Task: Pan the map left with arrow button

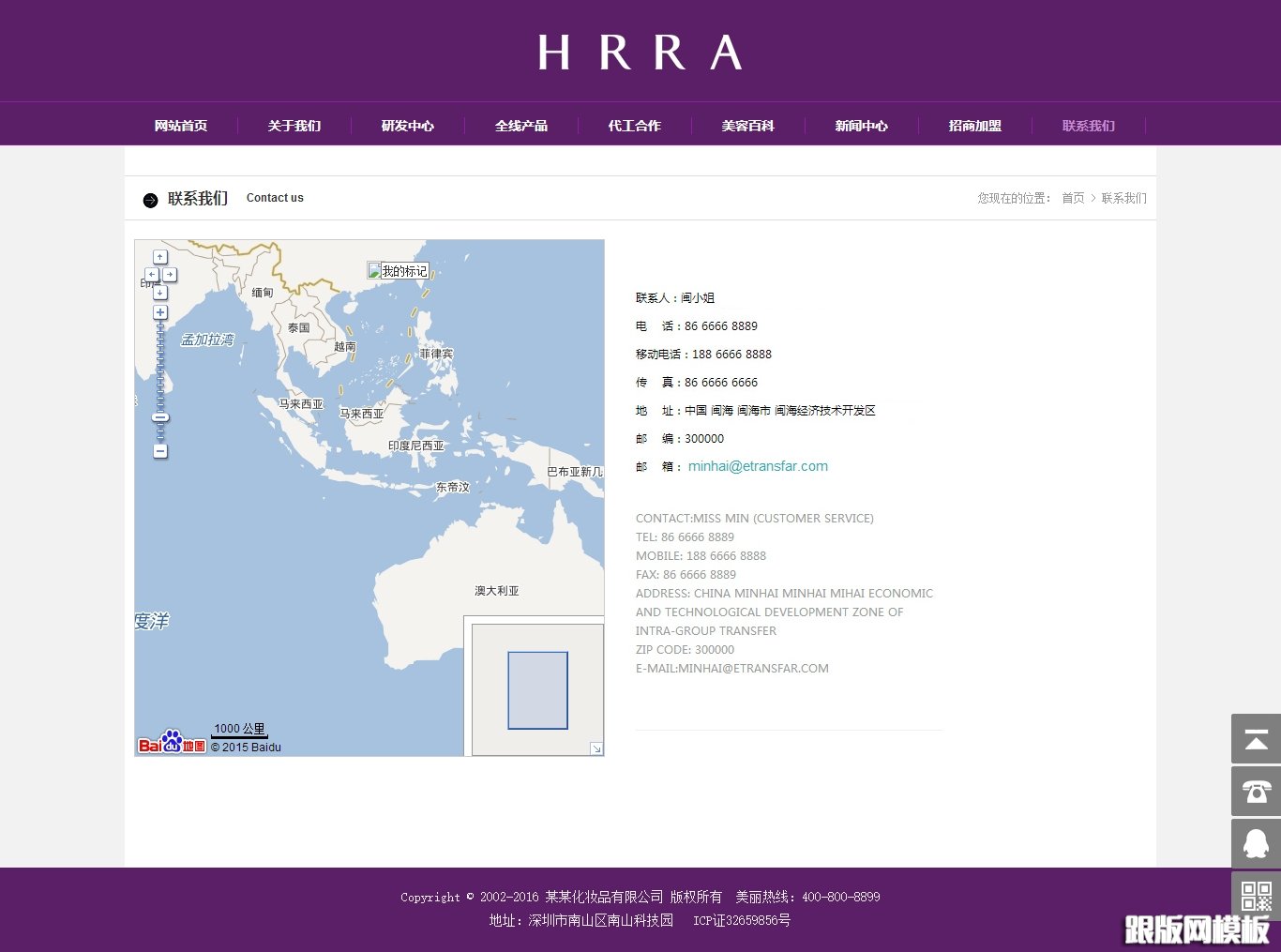Action: (151, 275)
